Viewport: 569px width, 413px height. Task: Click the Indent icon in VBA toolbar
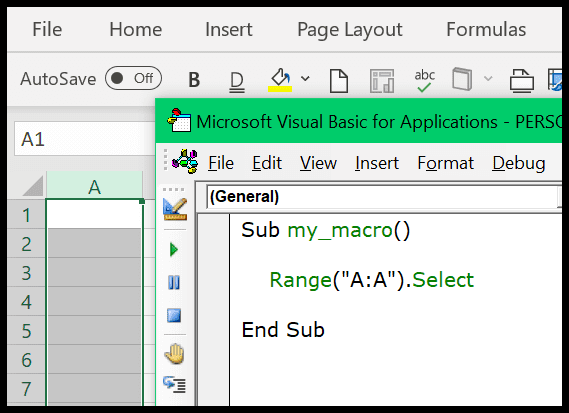pyautogui.click(x=175, y=385)
